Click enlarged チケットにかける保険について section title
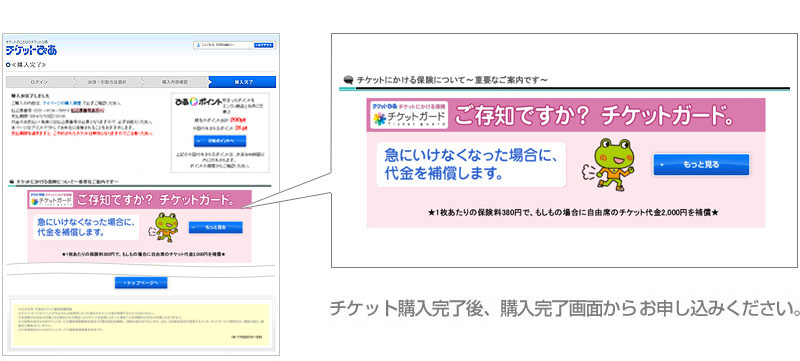This screenshot has height=361, width=800. click(x=452, y=80)
